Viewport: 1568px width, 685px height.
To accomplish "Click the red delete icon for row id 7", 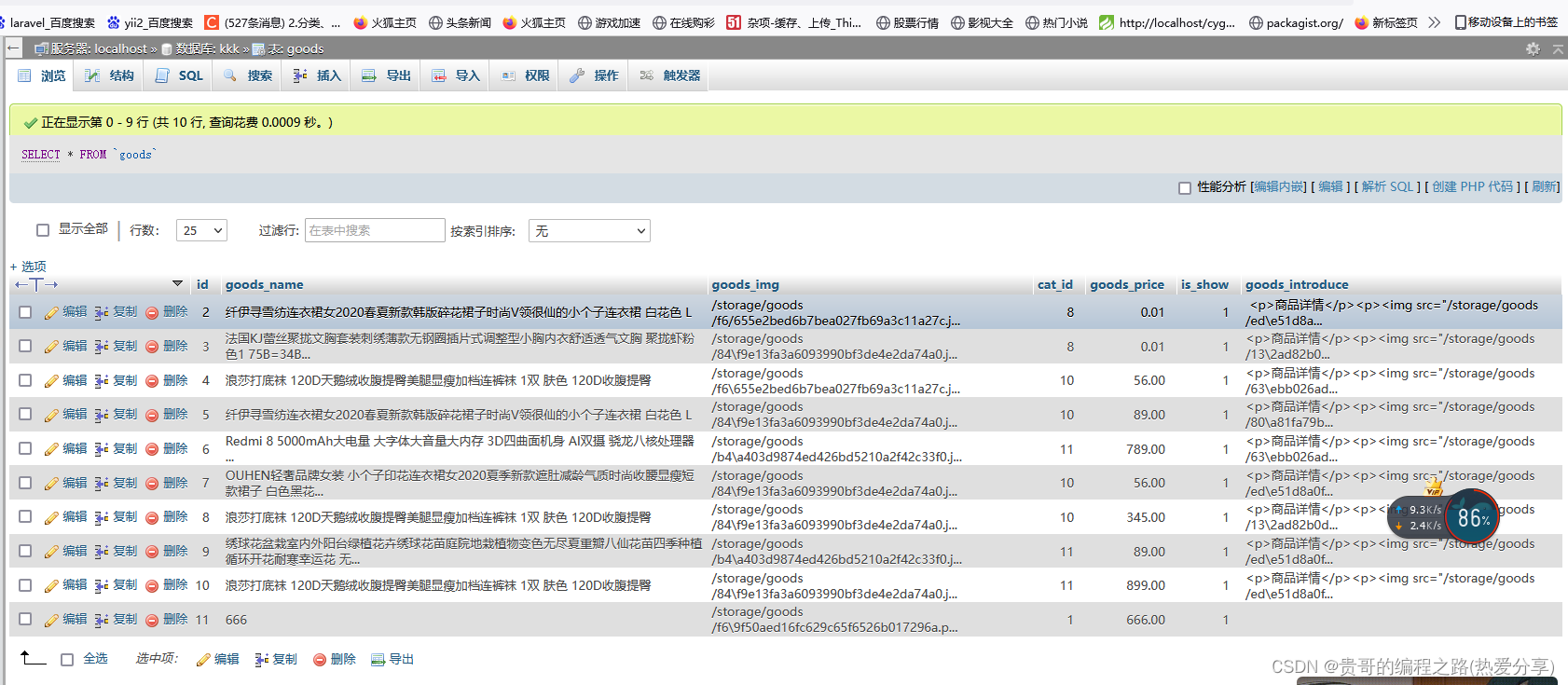I will pyautogui.click(x=152, y=483).
